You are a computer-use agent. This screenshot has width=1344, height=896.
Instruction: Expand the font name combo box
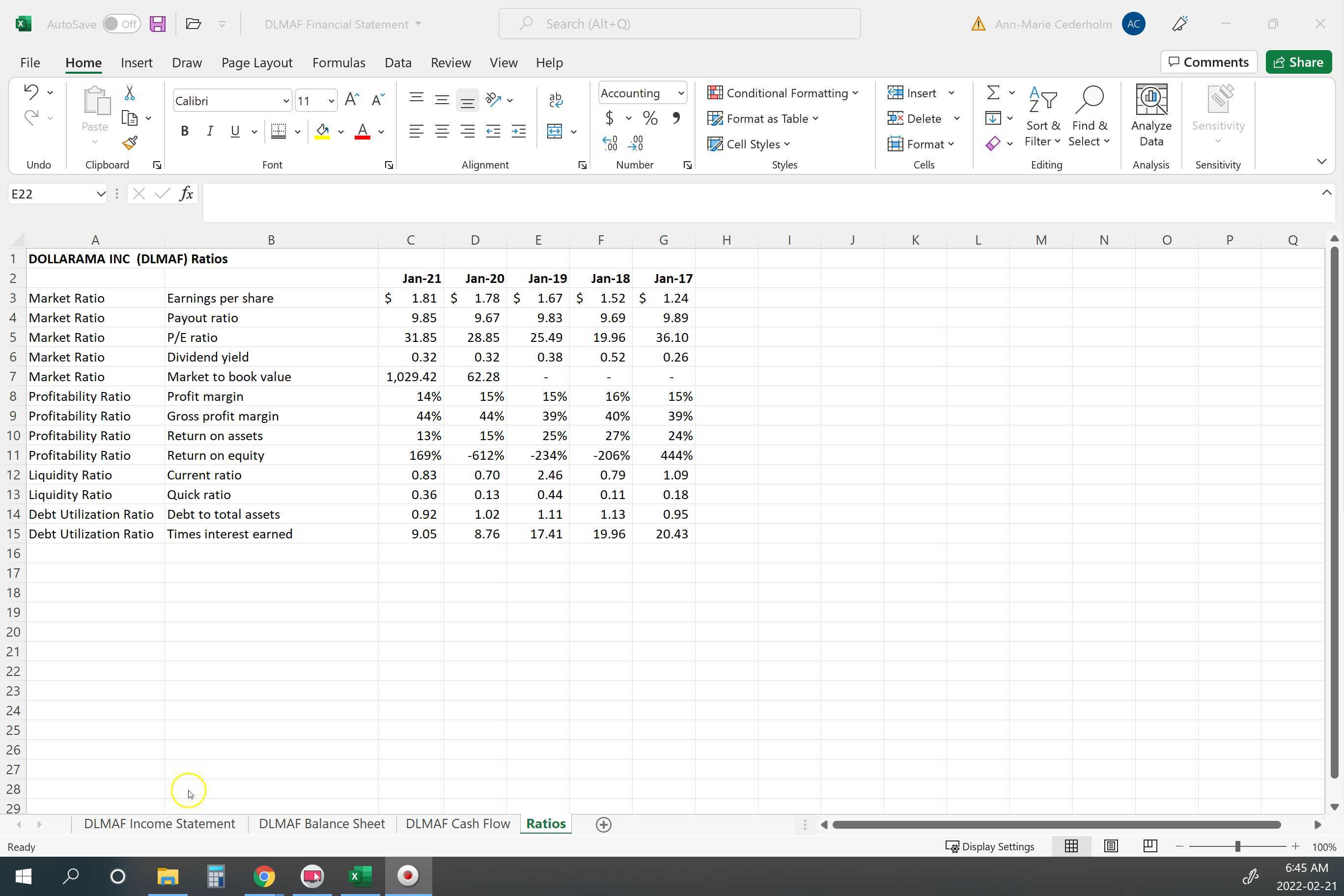286,101
